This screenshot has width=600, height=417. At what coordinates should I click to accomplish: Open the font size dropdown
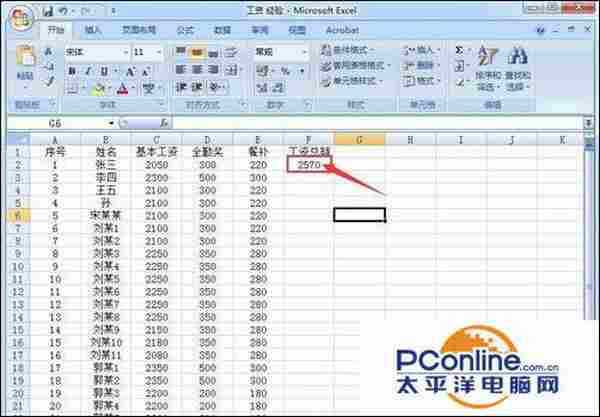coord(161,51)
